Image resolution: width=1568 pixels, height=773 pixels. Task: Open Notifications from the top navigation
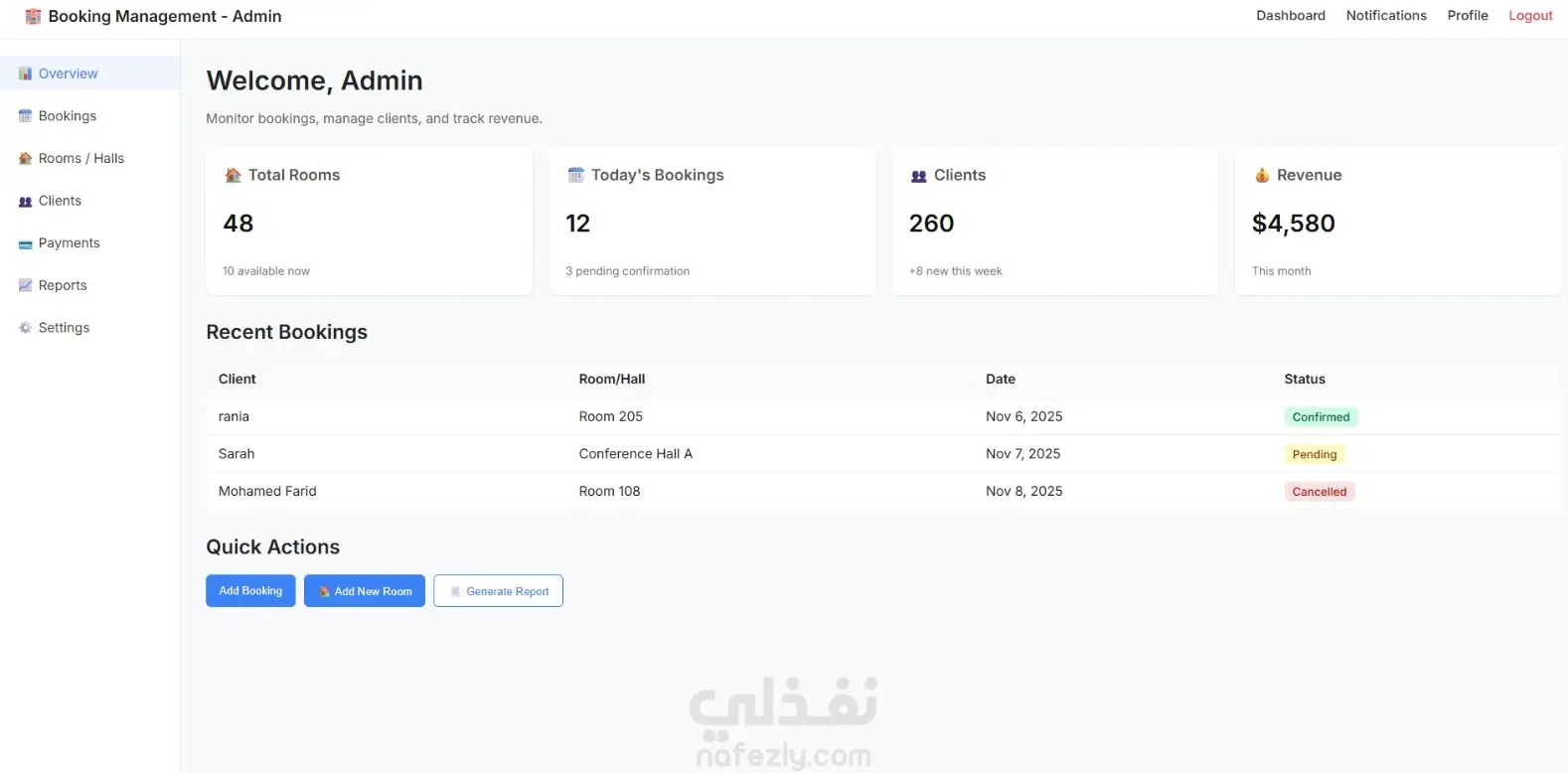(1385, 16)
